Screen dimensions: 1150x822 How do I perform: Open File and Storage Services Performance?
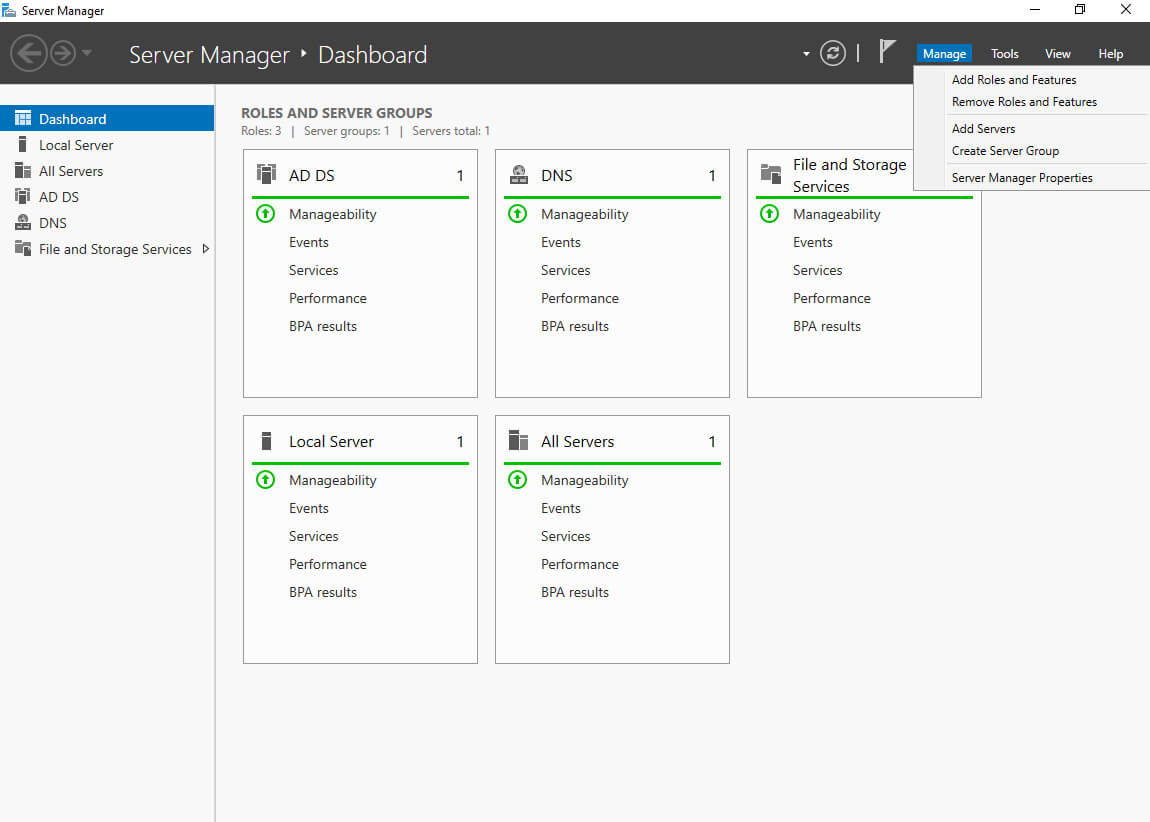tap(832, 298)
